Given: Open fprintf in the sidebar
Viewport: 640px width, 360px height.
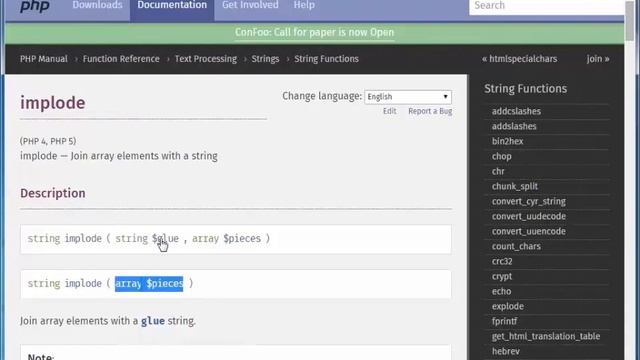Looking at the screenshot, I should tap(504, 322).
